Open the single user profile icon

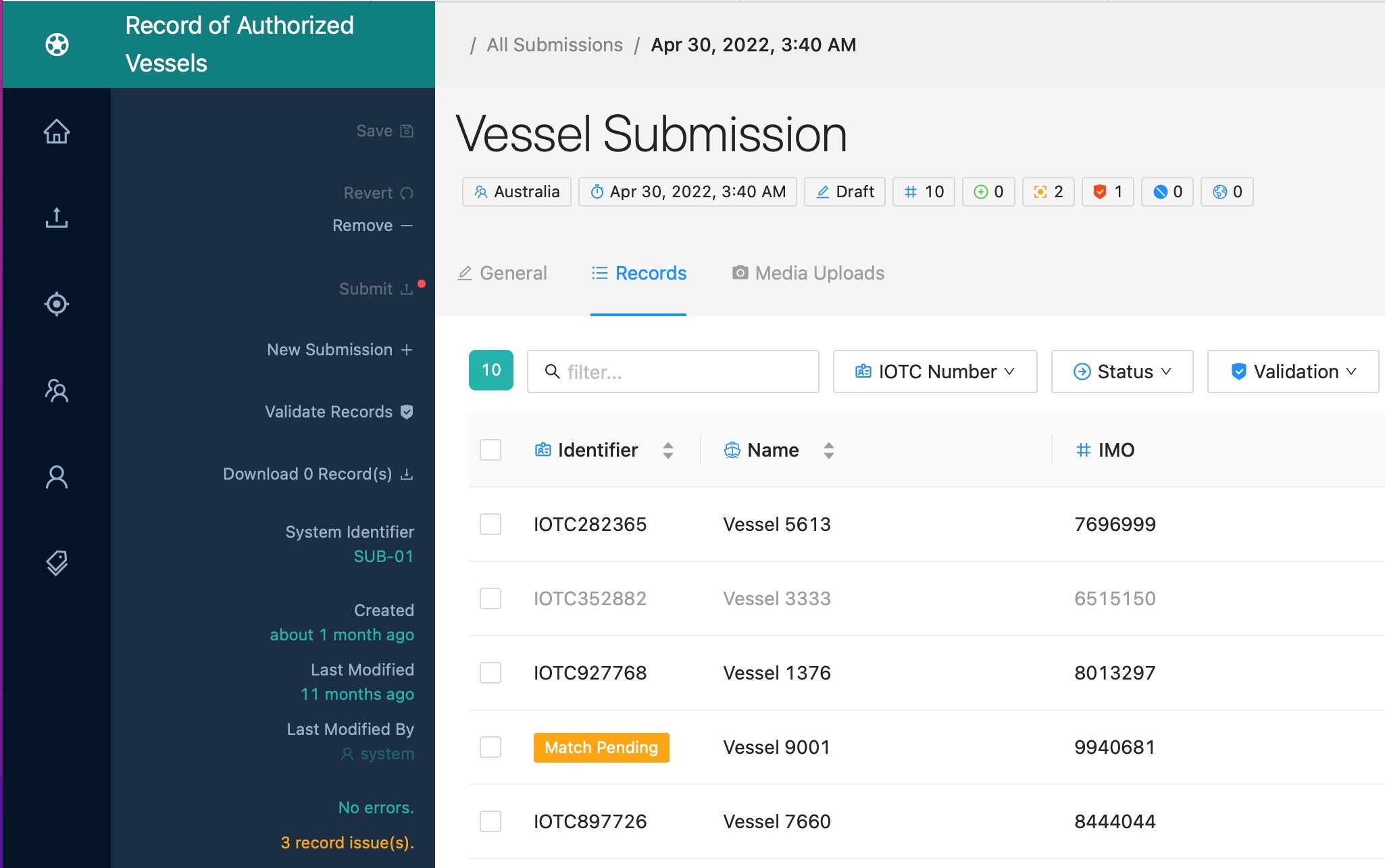click(x=57, y=477)
